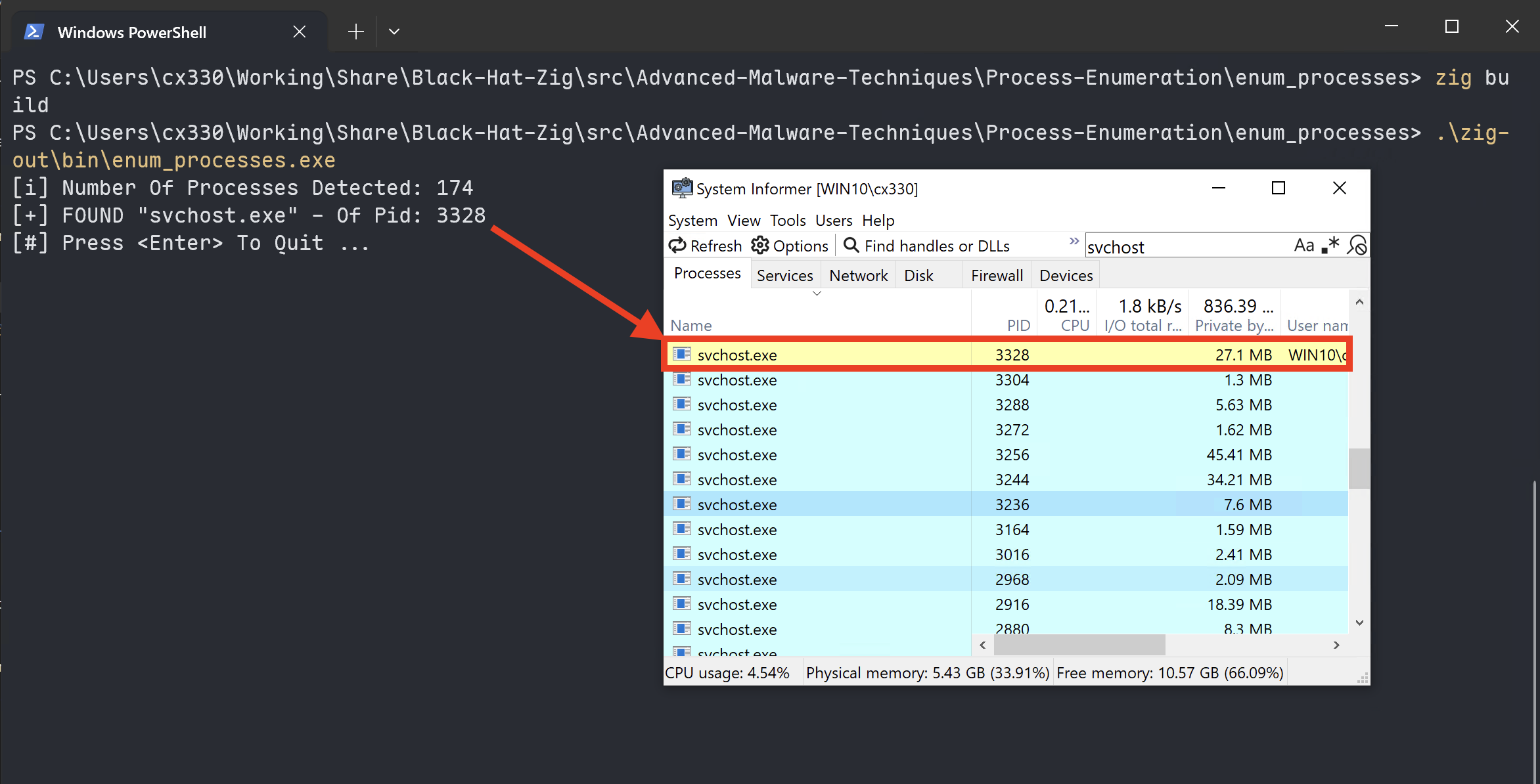The image size is (1540, 784).
Task: Open the Options gear
Action: [760, 246]
